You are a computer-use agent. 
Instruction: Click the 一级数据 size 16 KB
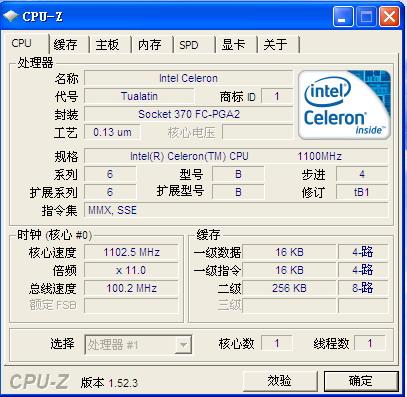pyautogui.click(x=289, y=252)
